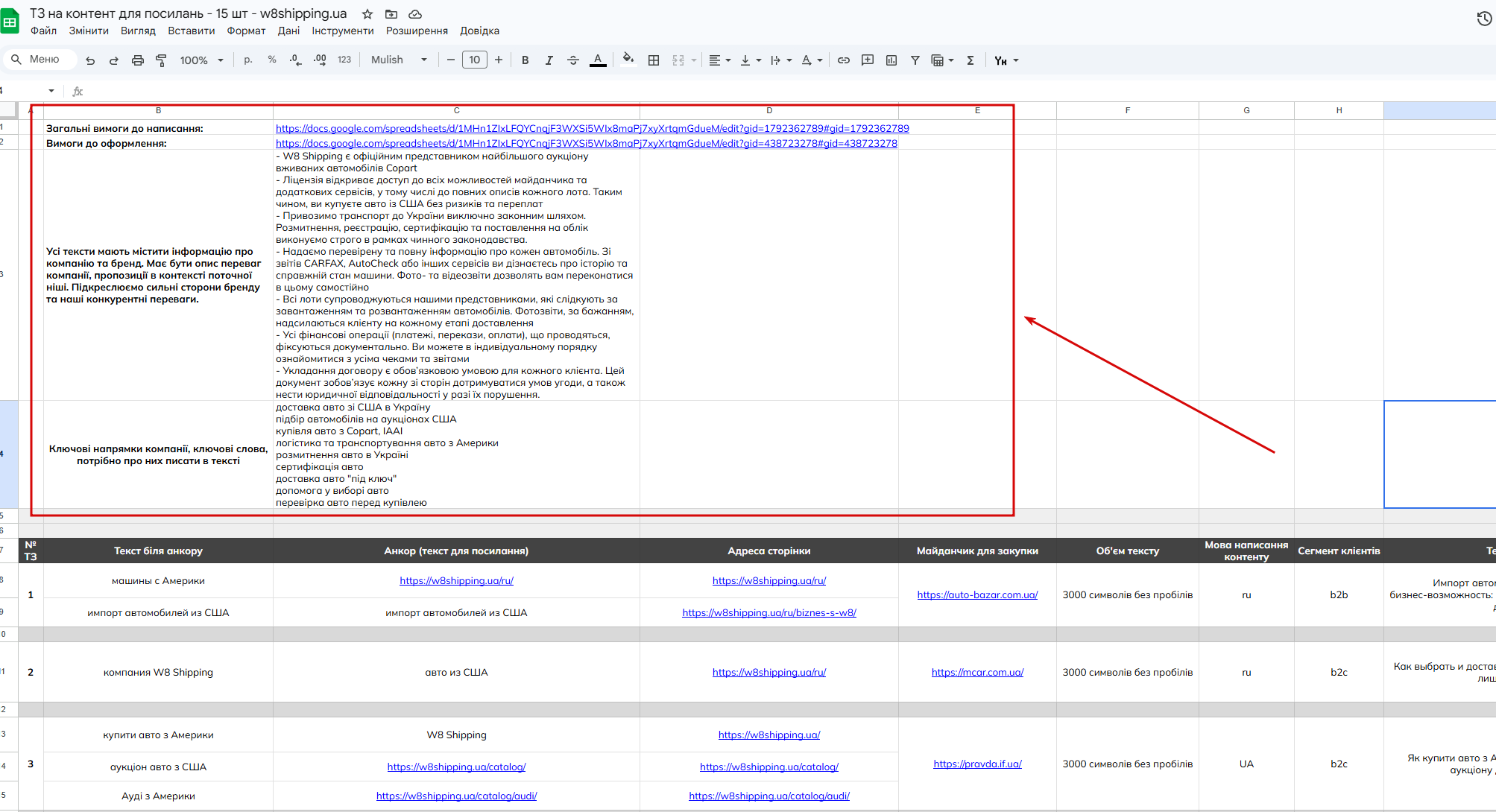Click the Undo icon
The width and height of the screenshot is (1496, 812).
90,60
